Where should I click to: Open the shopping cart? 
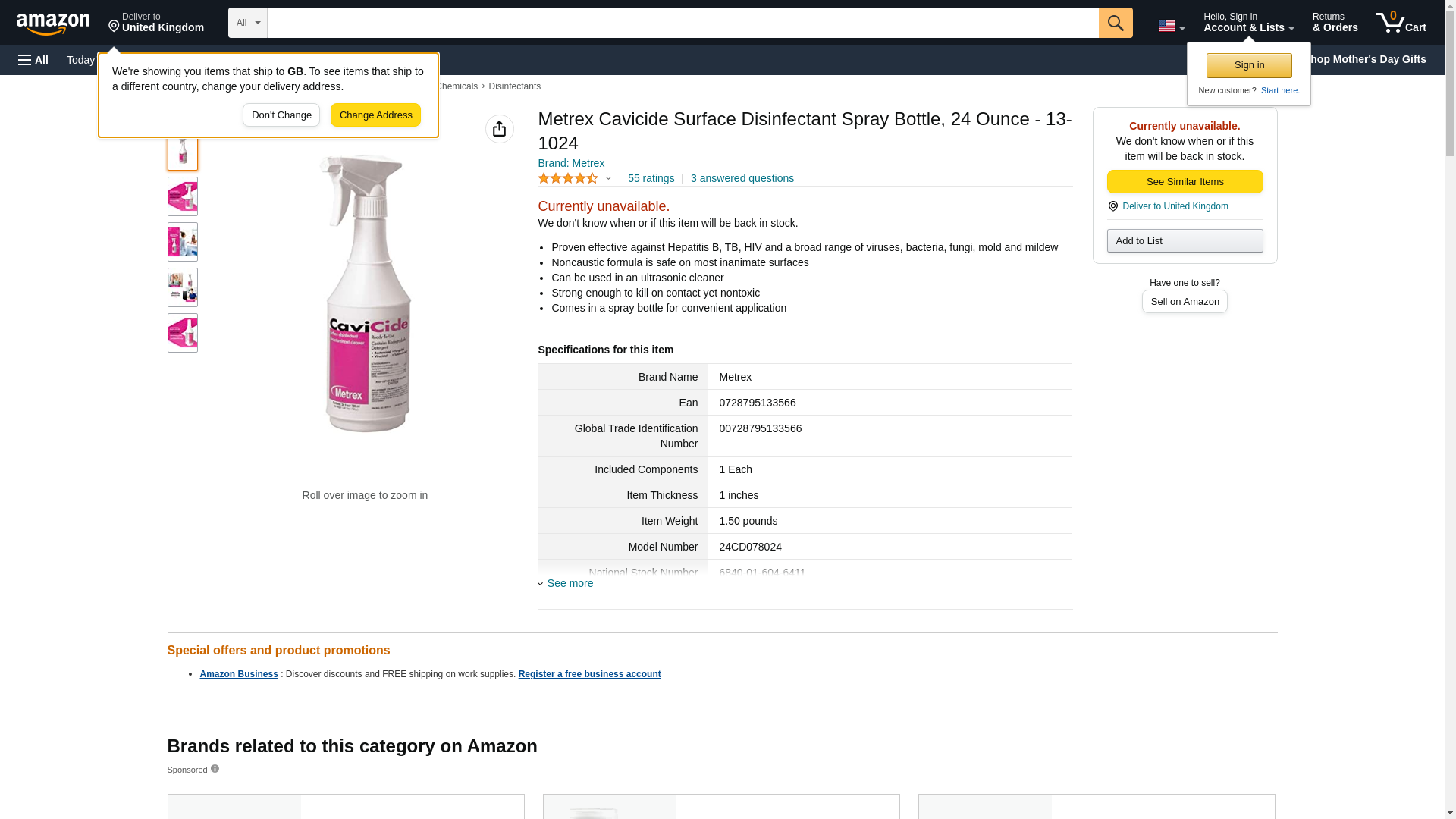pyautogui.click(x=1401, y=23)
